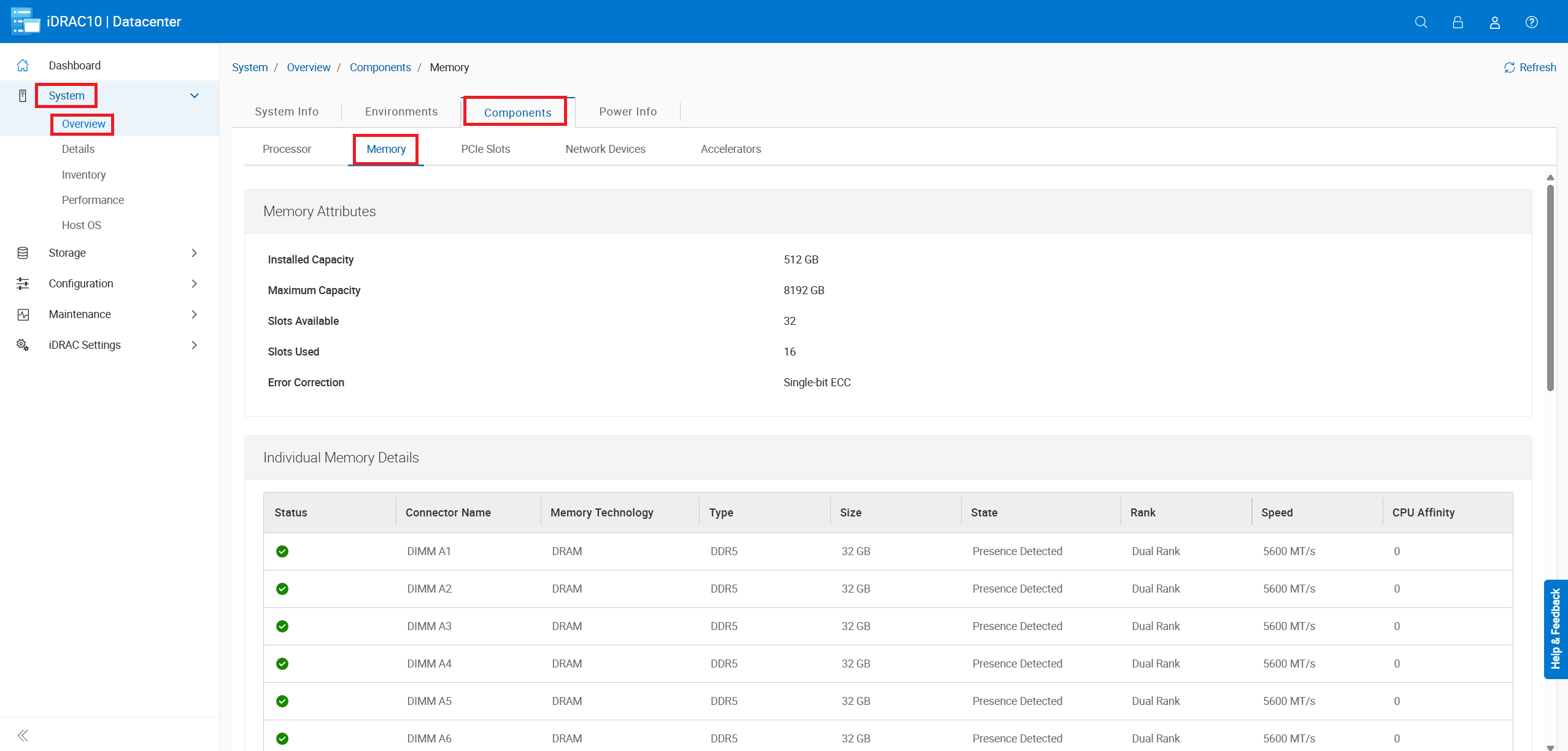1568x751 pixels.
Task: Click the Refresh link
Action: click(1529, 68)
